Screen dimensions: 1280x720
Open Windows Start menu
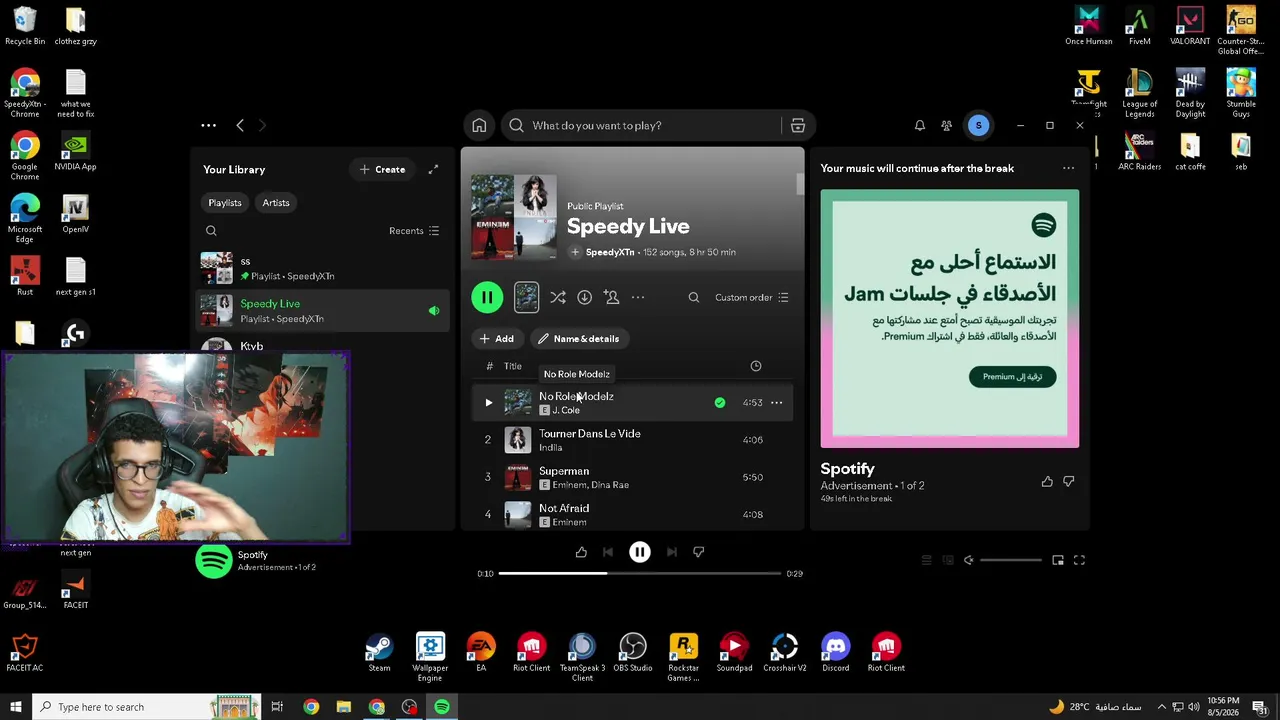click(x=15, y=707)
